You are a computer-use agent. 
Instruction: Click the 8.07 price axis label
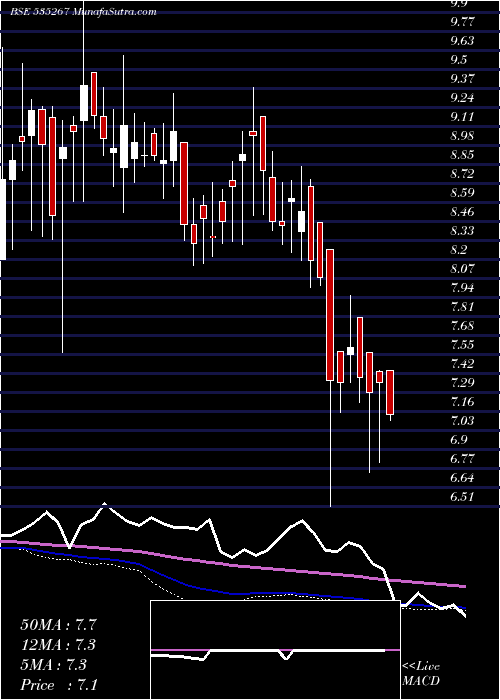coord(462,269)
